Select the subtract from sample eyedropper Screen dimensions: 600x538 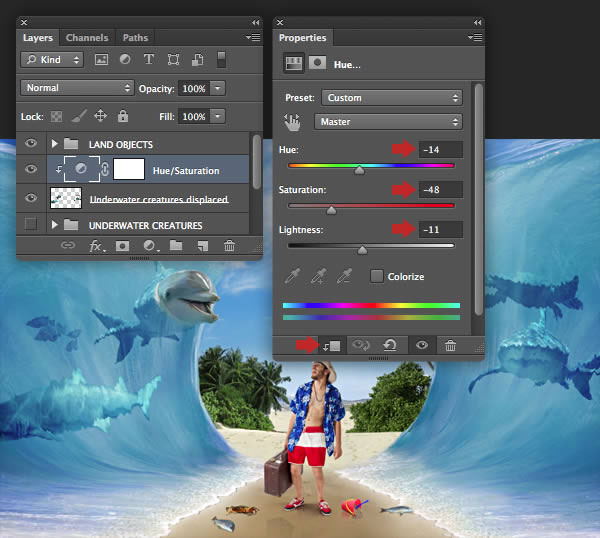pos(344,276)
